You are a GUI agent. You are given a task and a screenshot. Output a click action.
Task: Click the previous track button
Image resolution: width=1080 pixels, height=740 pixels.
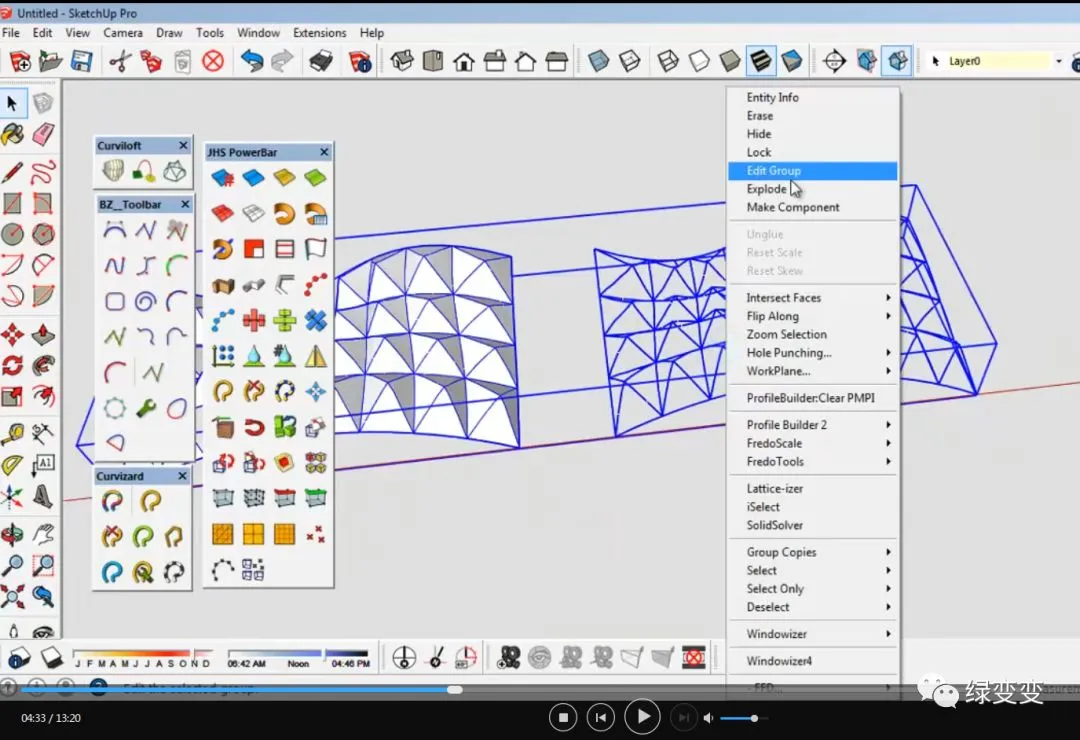pyautogui.click(x=601, y=718)
